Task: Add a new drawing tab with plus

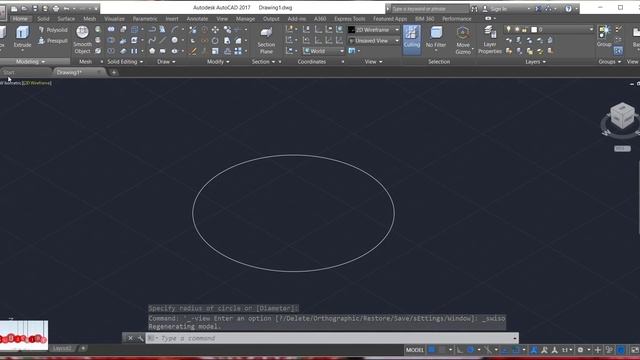Action: click(114, 72)
